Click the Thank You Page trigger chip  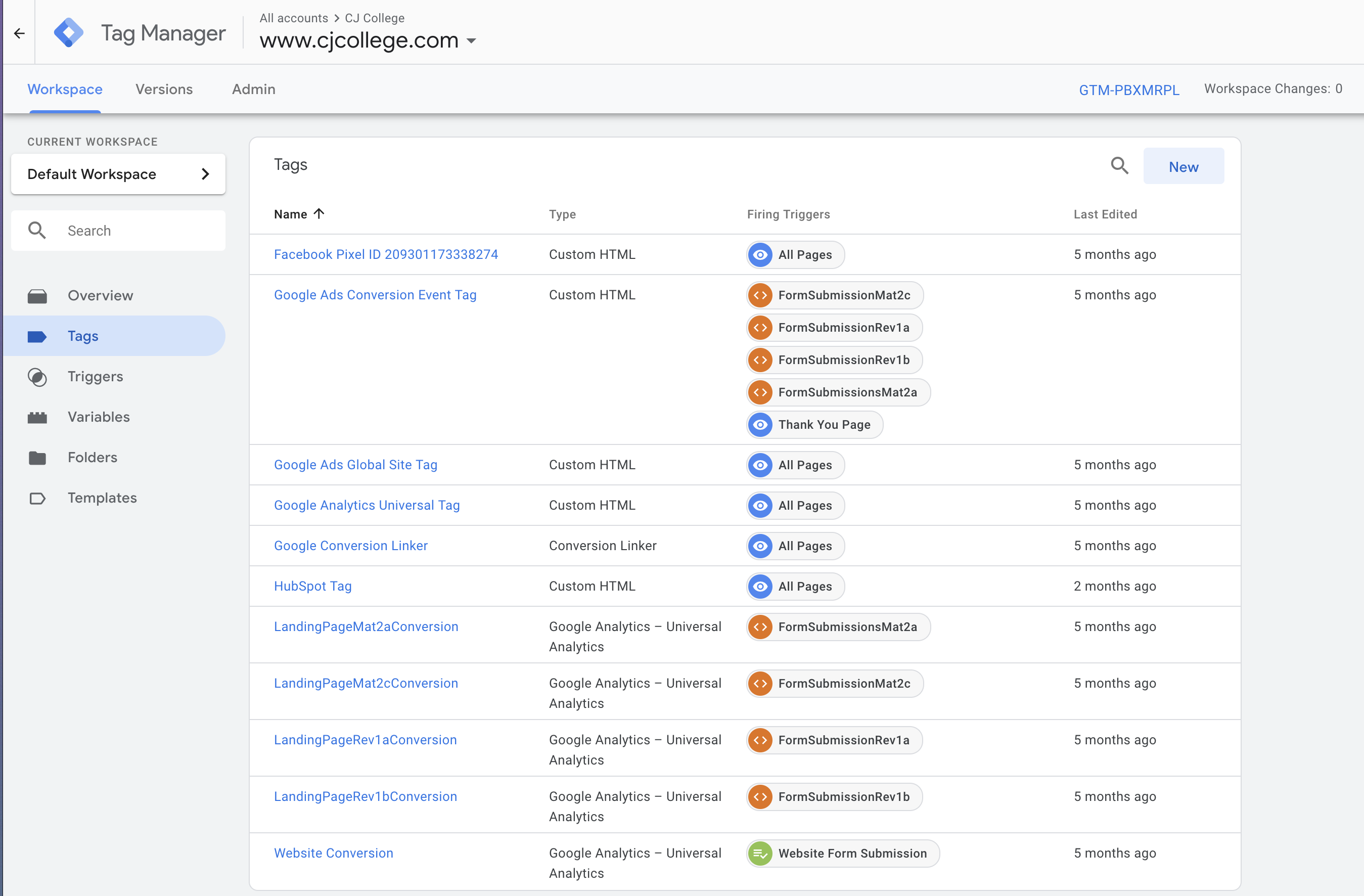(814, 425)
